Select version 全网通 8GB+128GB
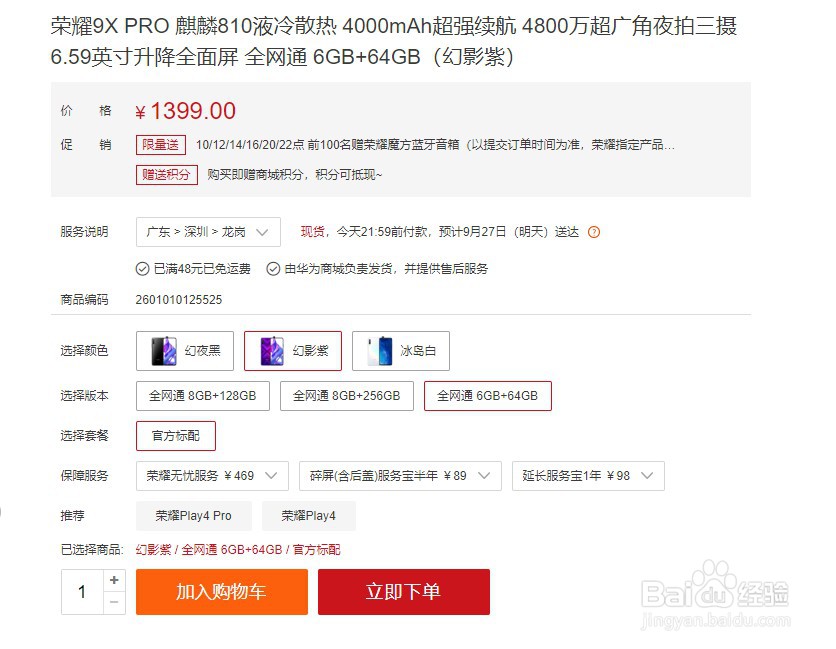Screen dimensions: 836x649 (x=203, y=396)
